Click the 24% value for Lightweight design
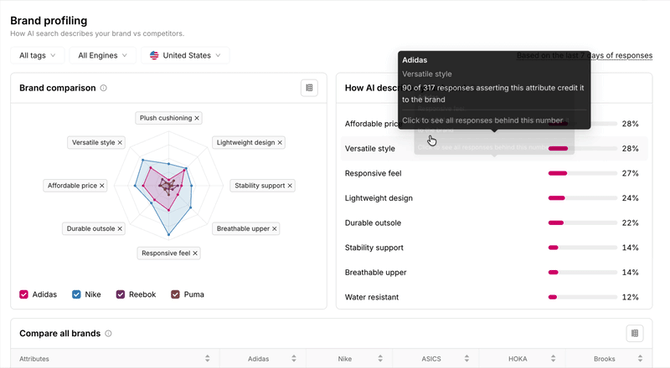This screenshot has width=670, height=368. pos(630,198)
